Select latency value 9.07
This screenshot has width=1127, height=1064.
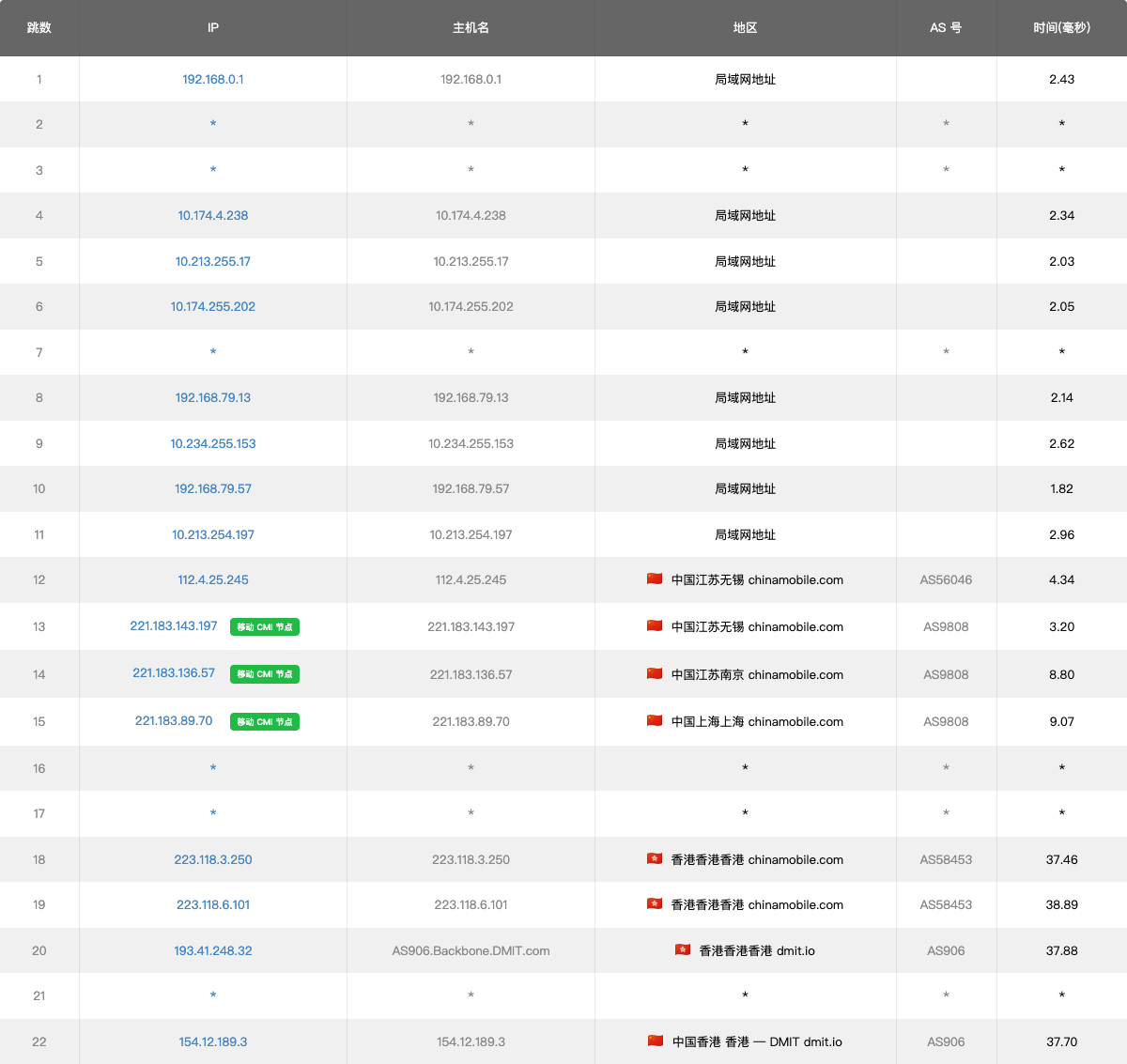tap(1062, 721)
